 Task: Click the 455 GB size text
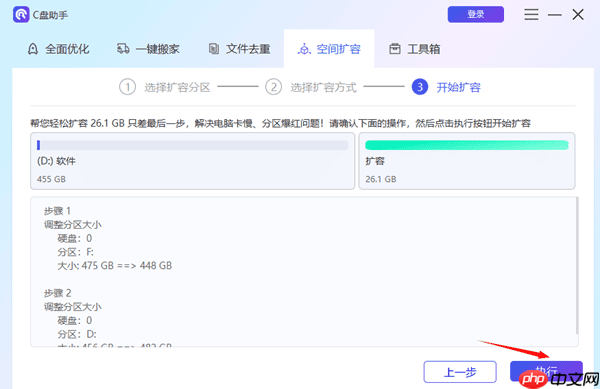[51, 179]
